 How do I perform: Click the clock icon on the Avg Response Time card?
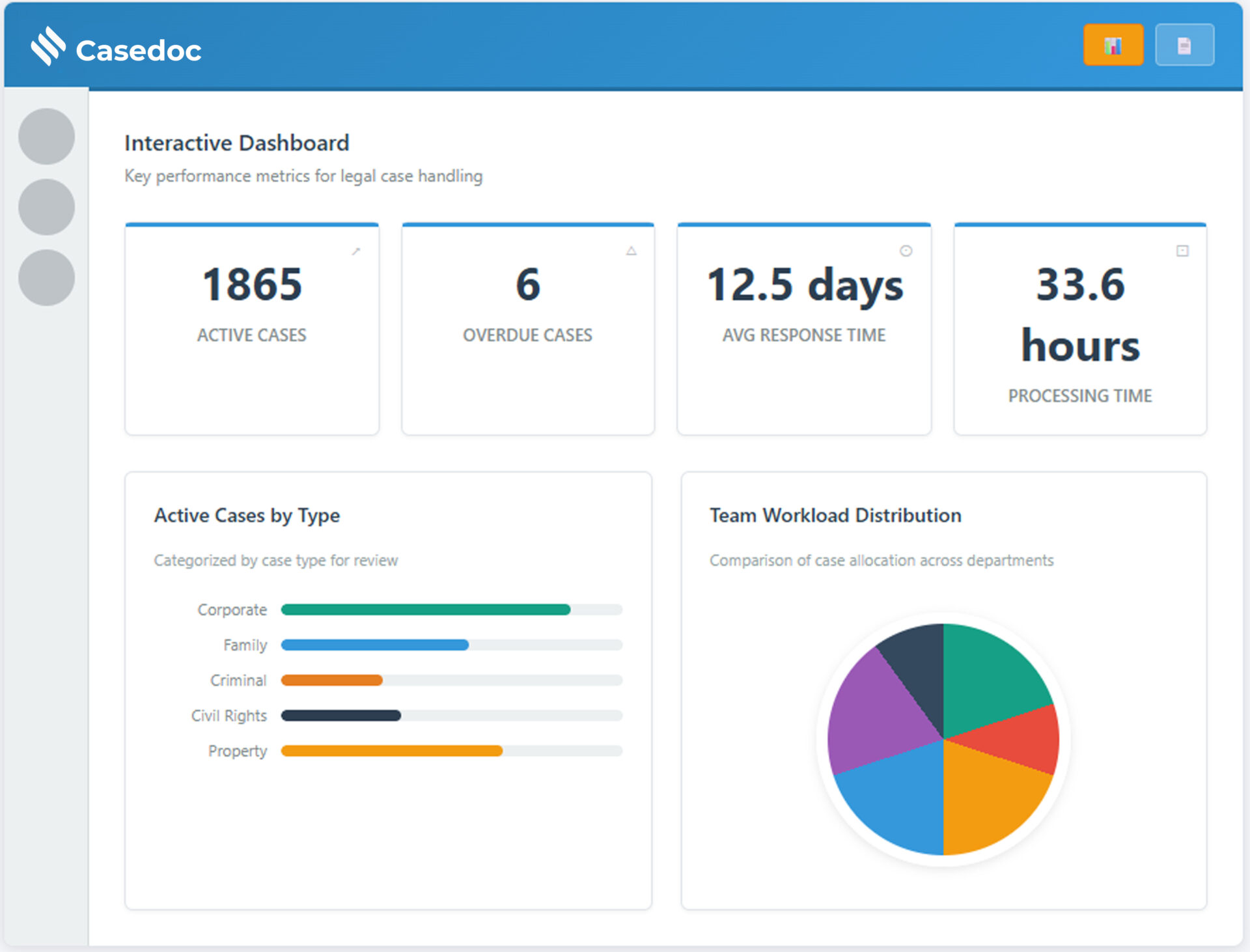tap(906, 251)
